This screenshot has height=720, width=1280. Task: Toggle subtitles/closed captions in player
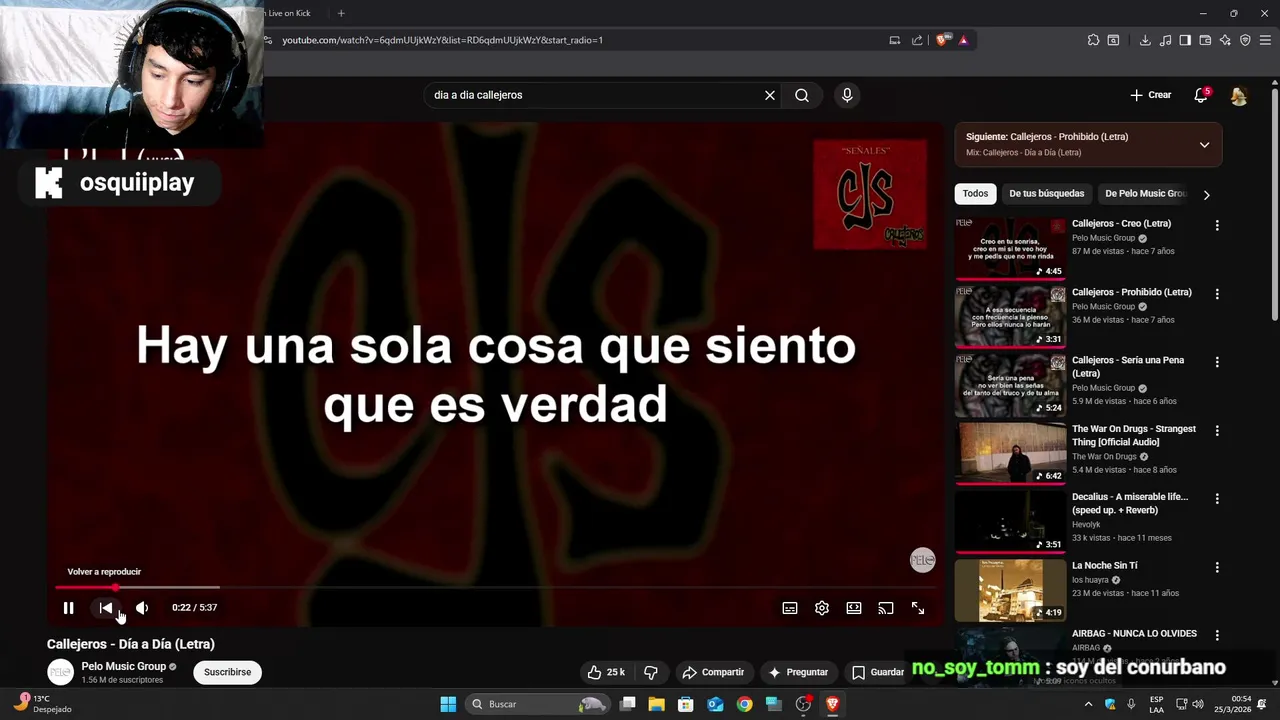click(790, 608)
